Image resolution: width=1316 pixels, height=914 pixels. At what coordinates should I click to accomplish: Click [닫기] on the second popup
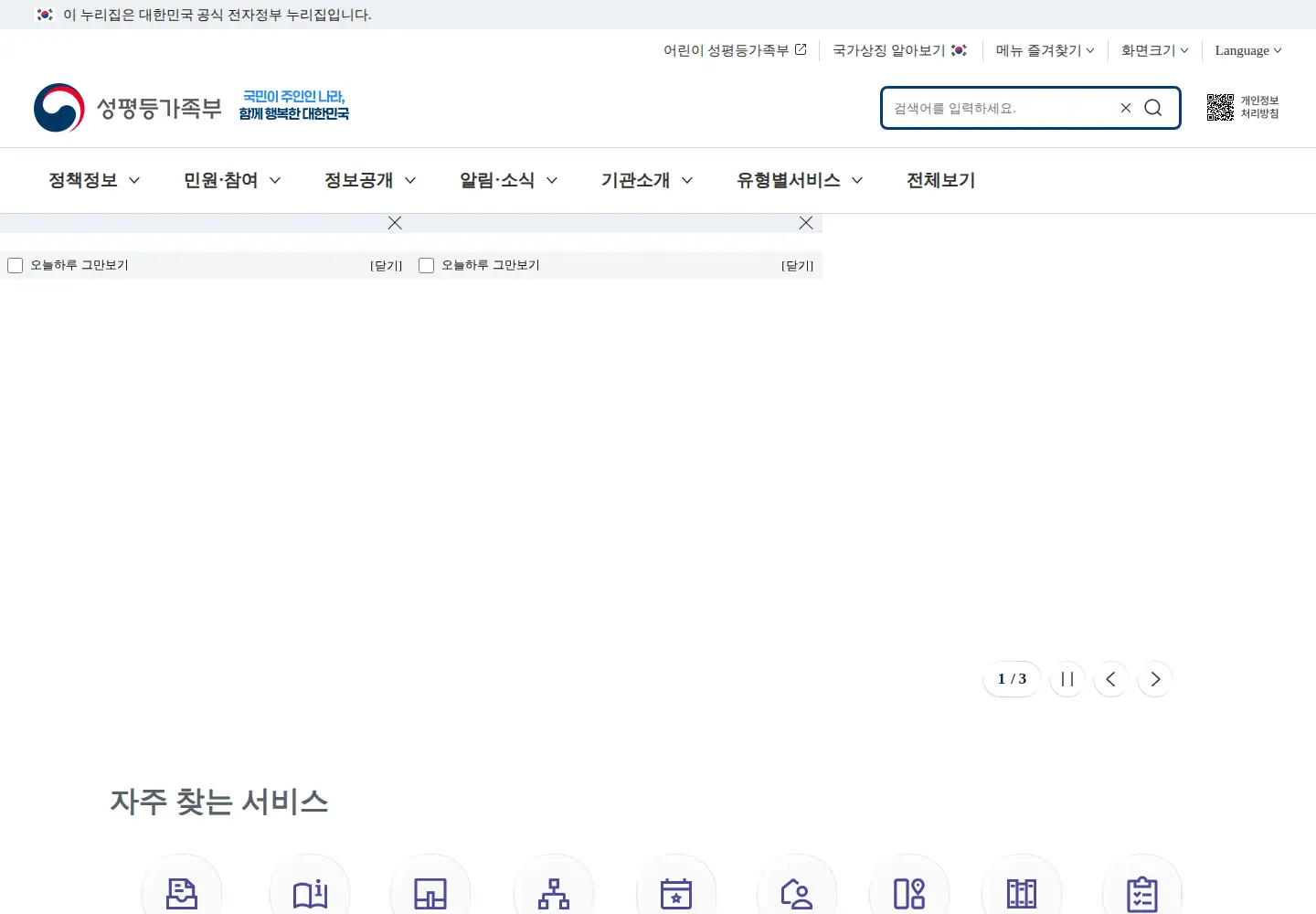click(797, 266)
